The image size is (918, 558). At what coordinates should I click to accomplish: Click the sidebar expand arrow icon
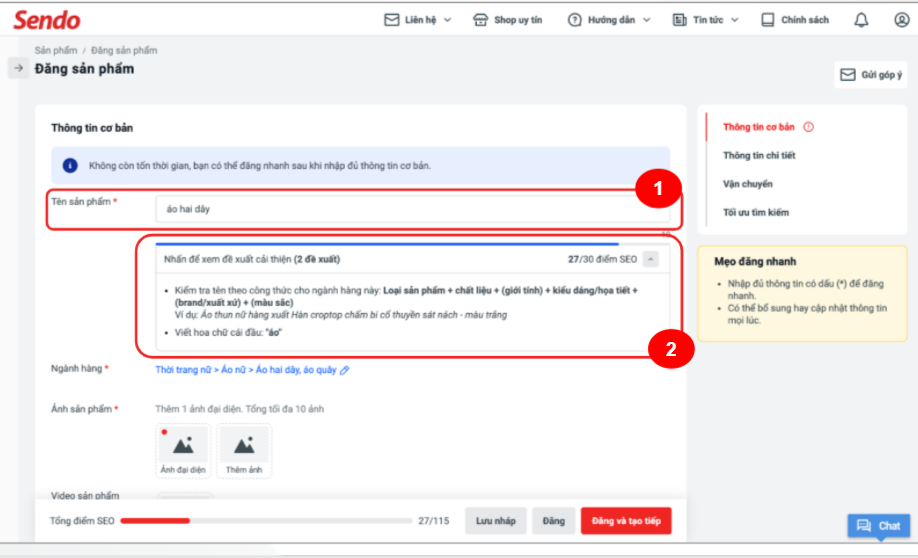[17, 68]
